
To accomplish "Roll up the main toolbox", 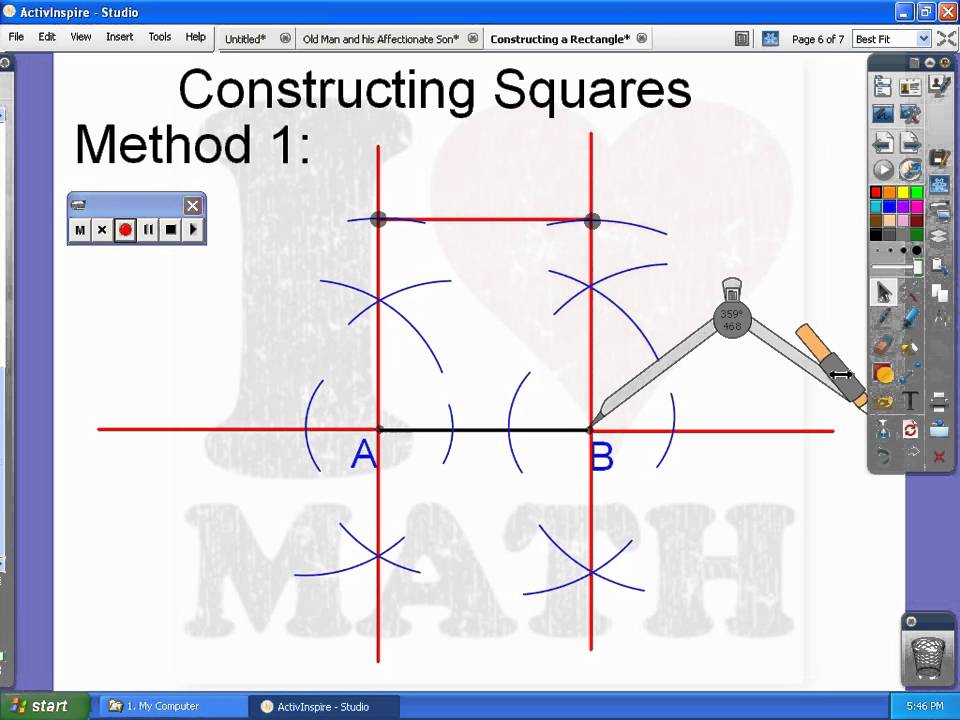I will [930, 62].
